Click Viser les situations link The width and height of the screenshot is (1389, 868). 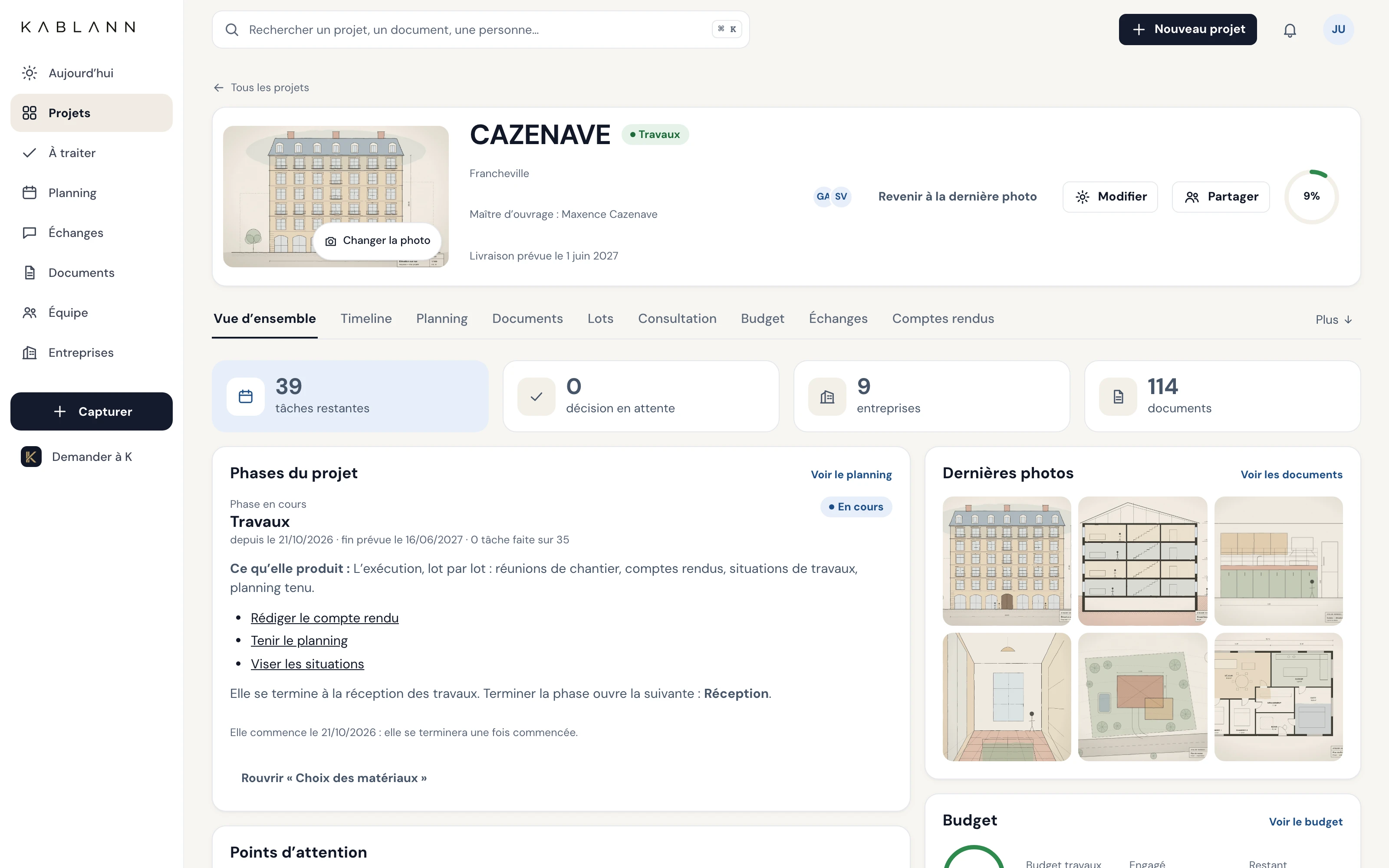pyautogui.click(x=308, y=664)
